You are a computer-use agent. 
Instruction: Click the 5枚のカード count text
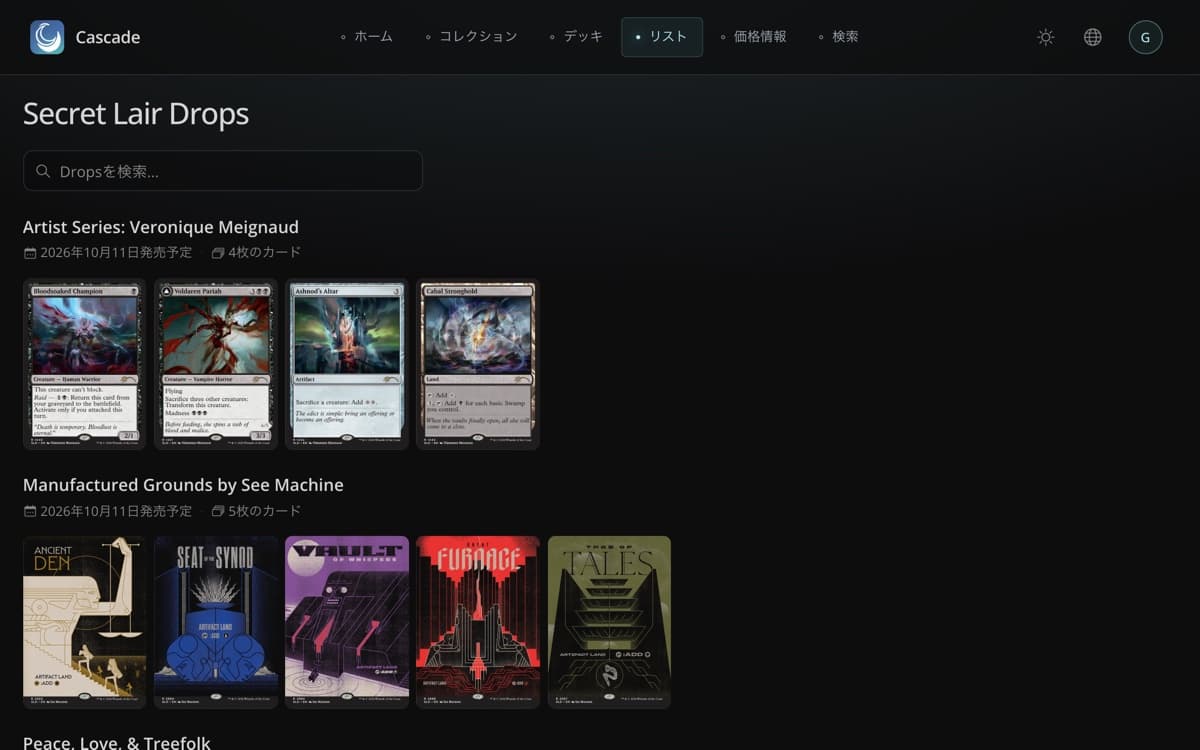(264, 511)
